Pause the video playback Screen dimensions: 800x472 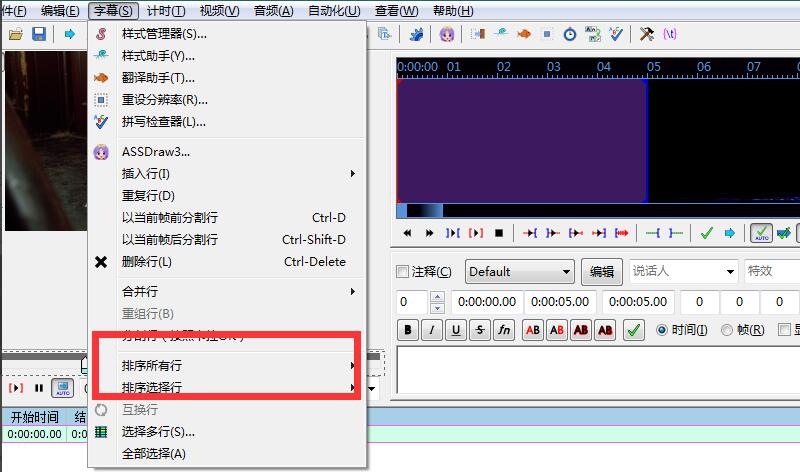(x=39, y=388)
